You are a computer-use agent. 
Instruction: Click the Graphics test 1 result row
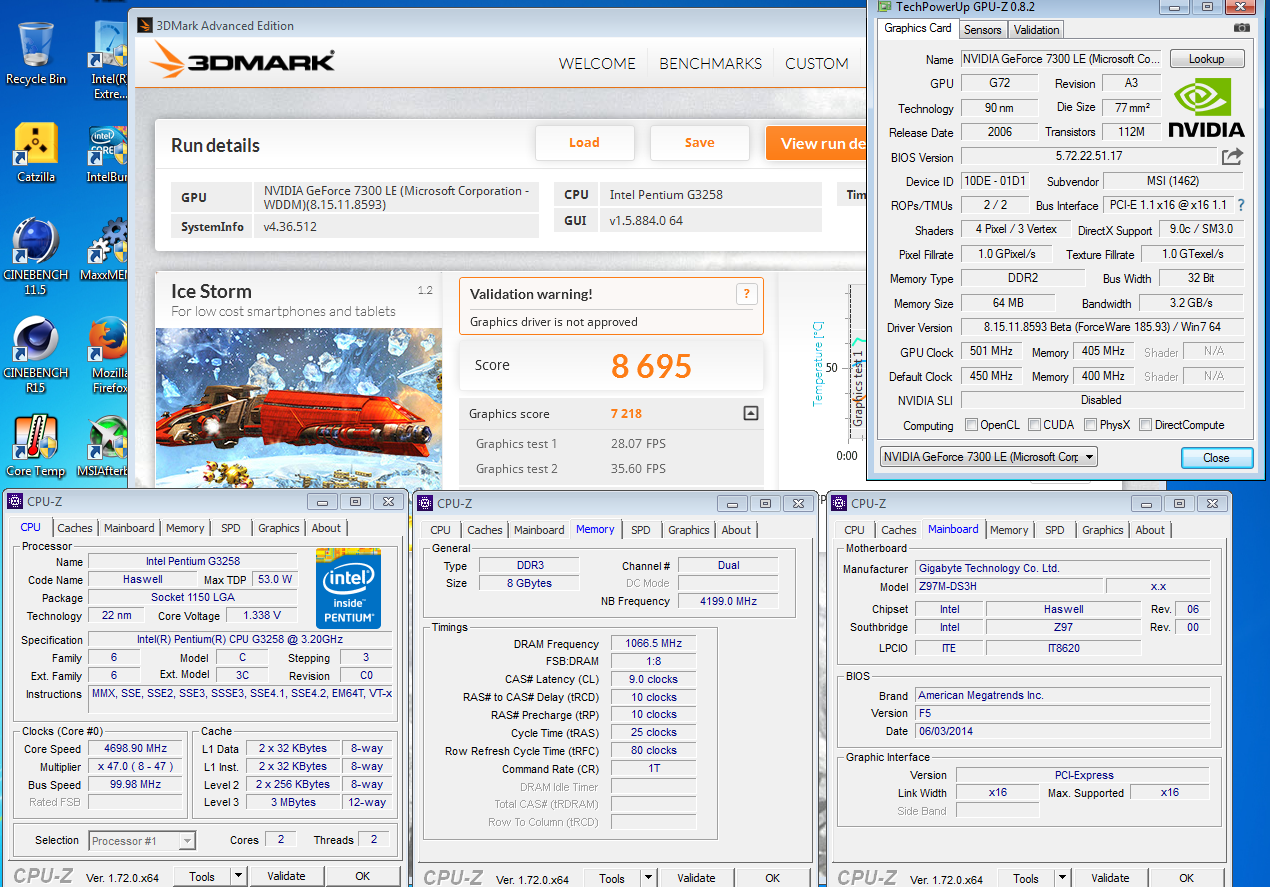611,443
